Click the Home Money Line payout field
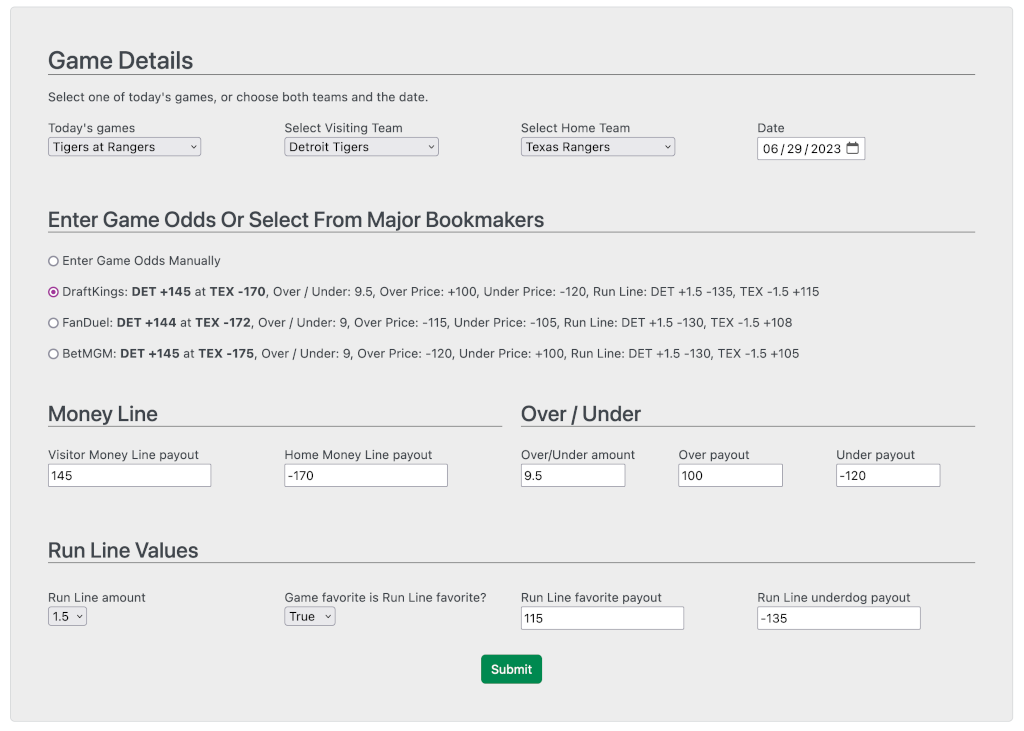Screen dimensions: 1024x731 point(365,474)
